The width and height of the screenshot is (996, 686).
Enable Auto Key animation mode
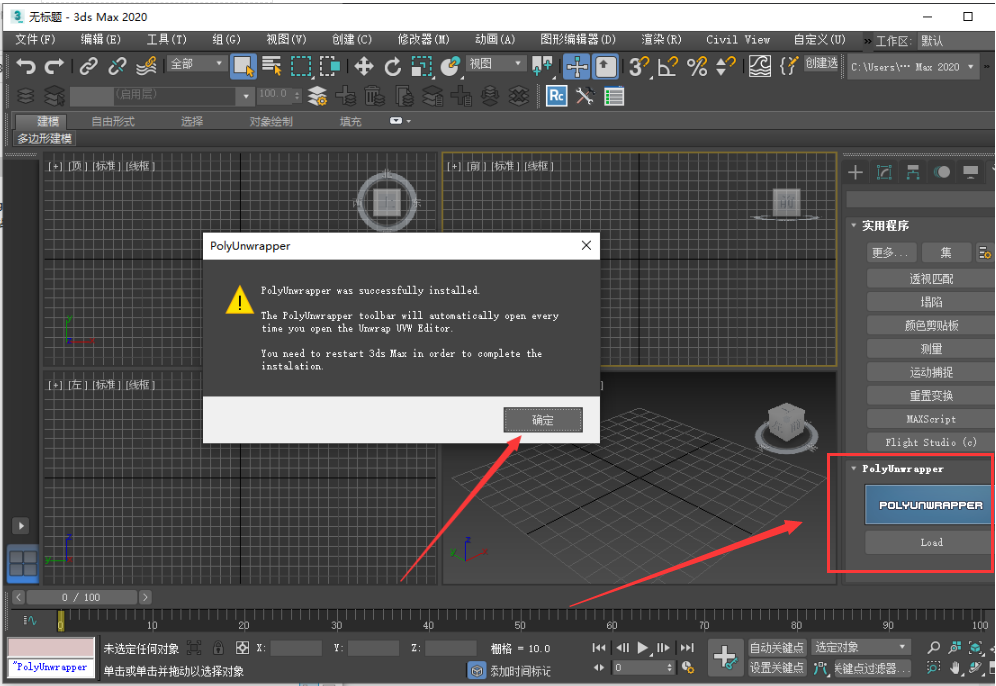[x=778, y=648]
